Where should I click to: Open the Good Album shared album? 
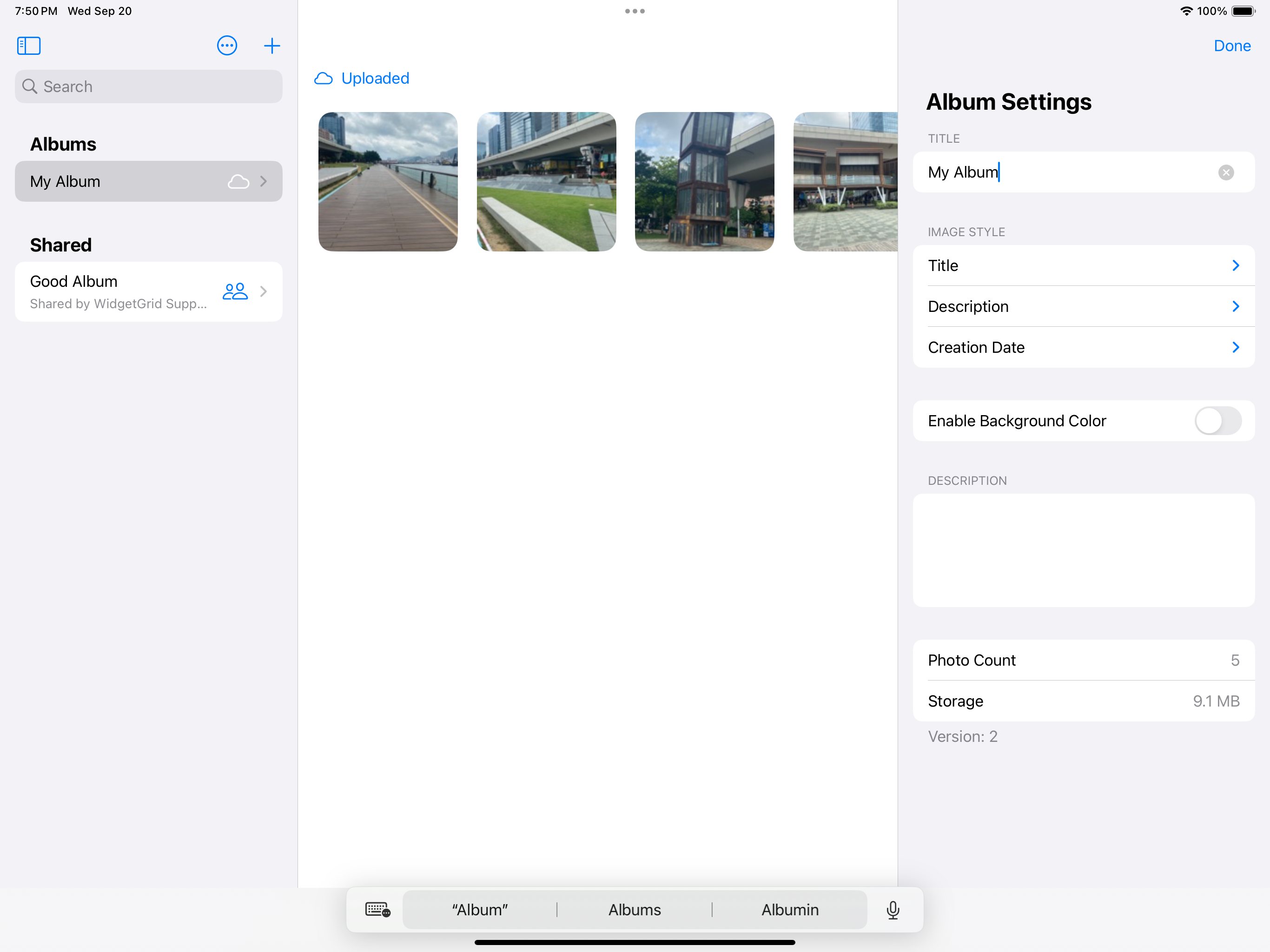[x=149, y=291]
